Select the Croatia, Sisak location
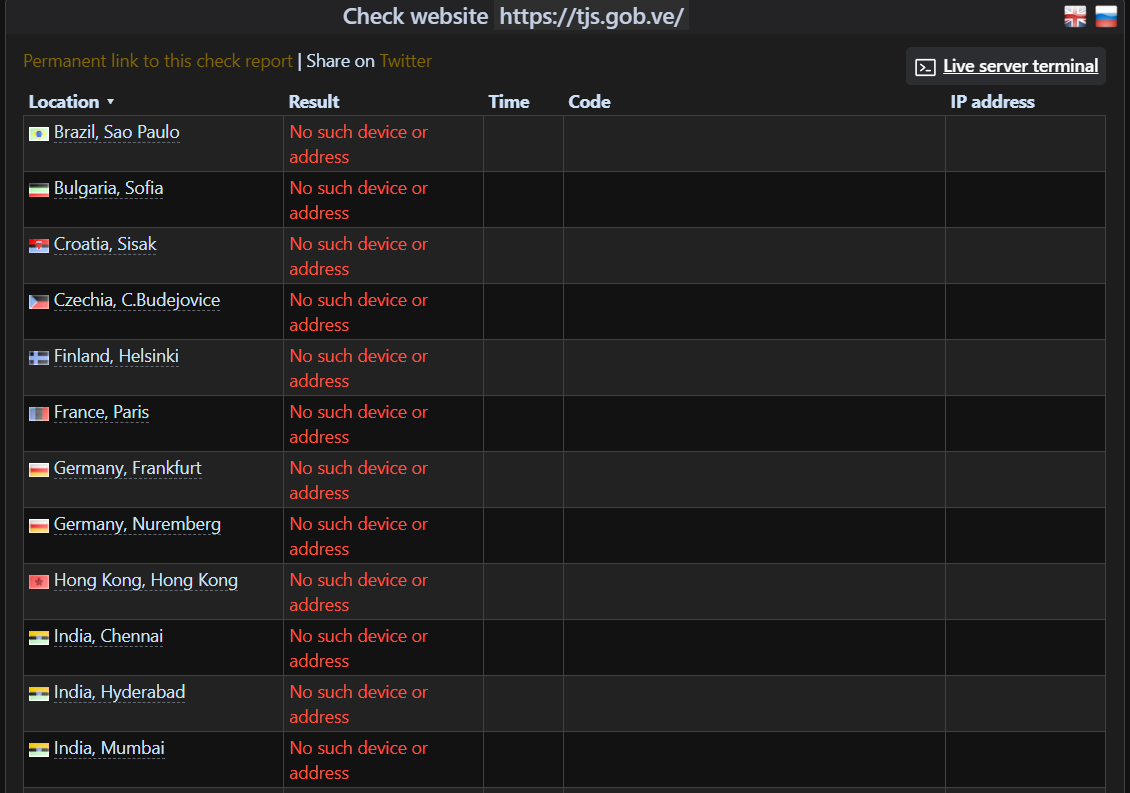This screenshot has height=793, width=1130. 105,245
